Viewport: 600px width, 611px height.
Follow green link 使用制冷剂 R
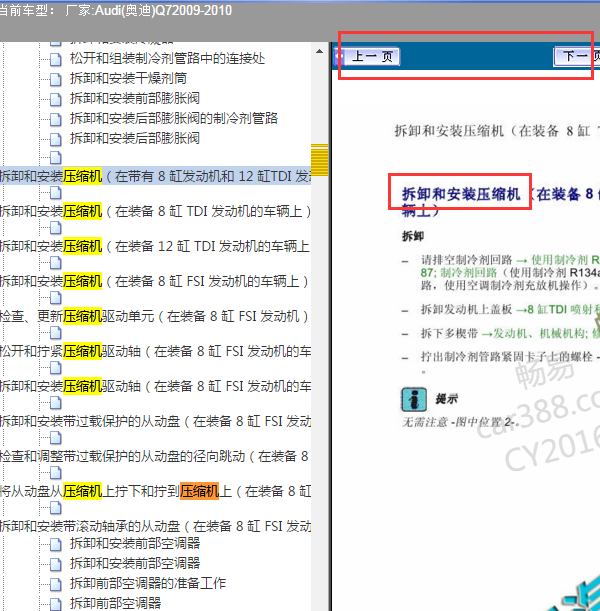[x=566, y=260]
